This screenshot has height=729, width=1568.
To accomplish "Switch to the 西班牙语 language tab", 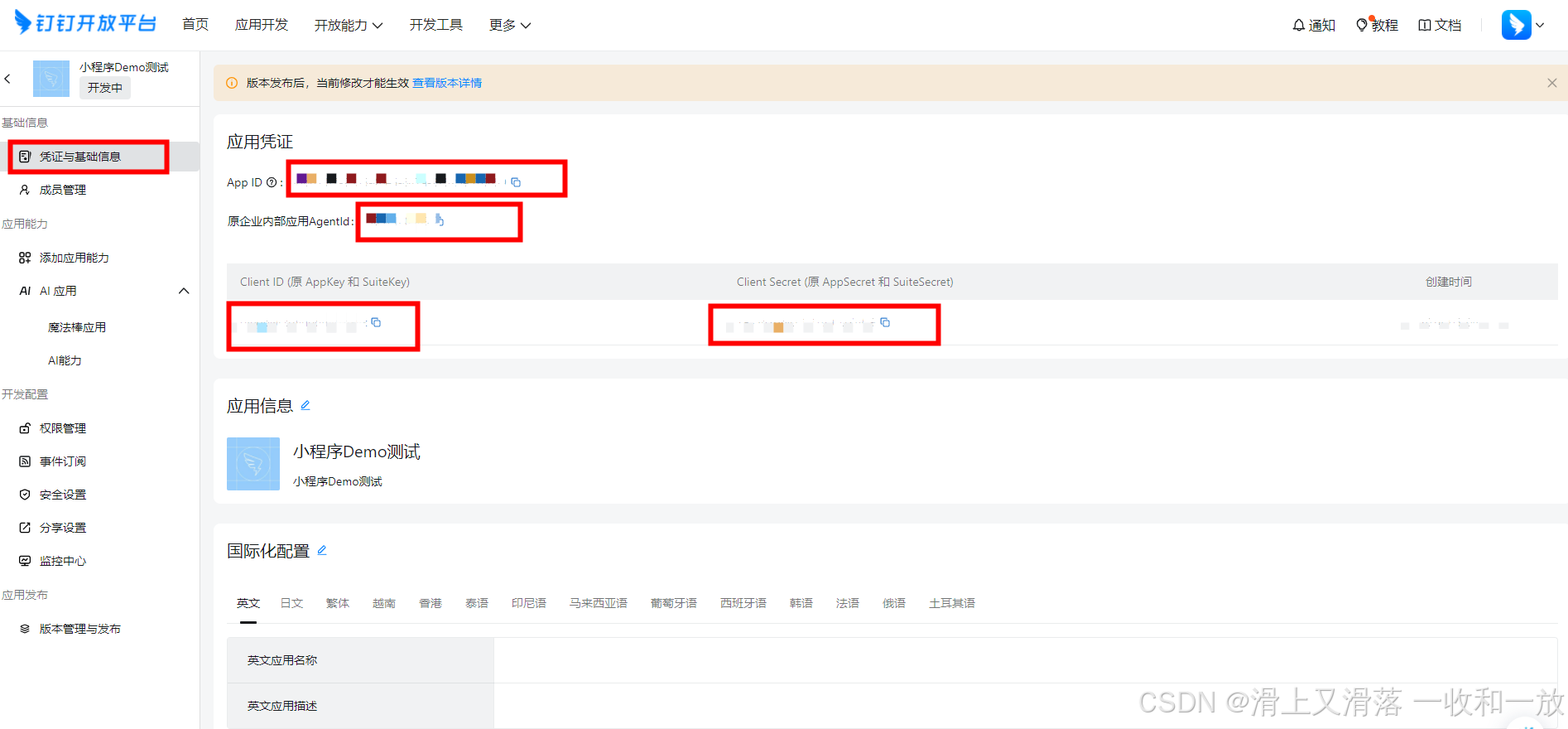I will [x=743, y=603].
